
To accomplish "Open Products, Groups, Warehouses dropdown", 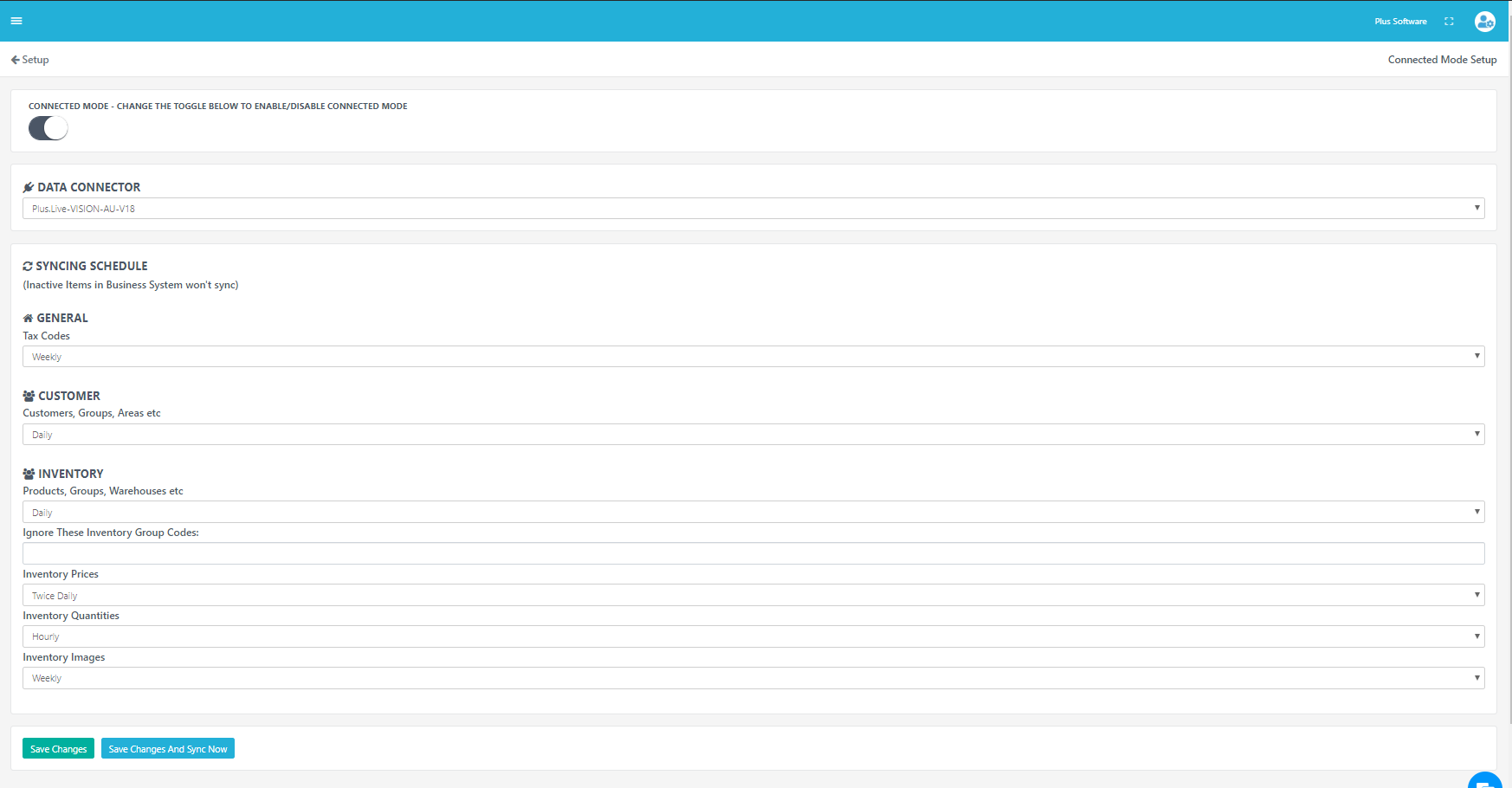I will (x=753, y=512).
